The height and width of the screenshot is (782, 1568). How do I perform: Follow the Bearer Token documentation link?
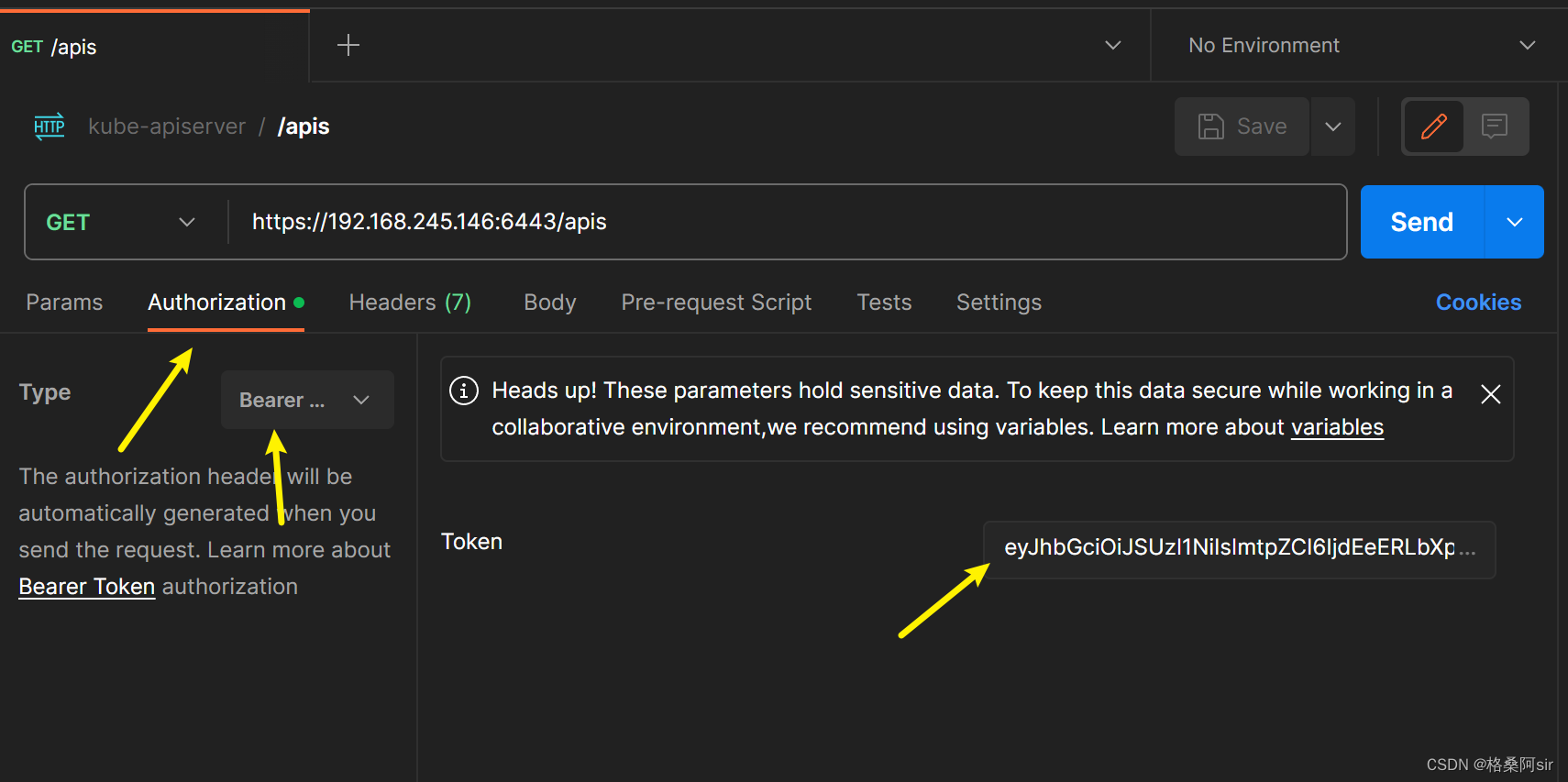pos(87,587)
